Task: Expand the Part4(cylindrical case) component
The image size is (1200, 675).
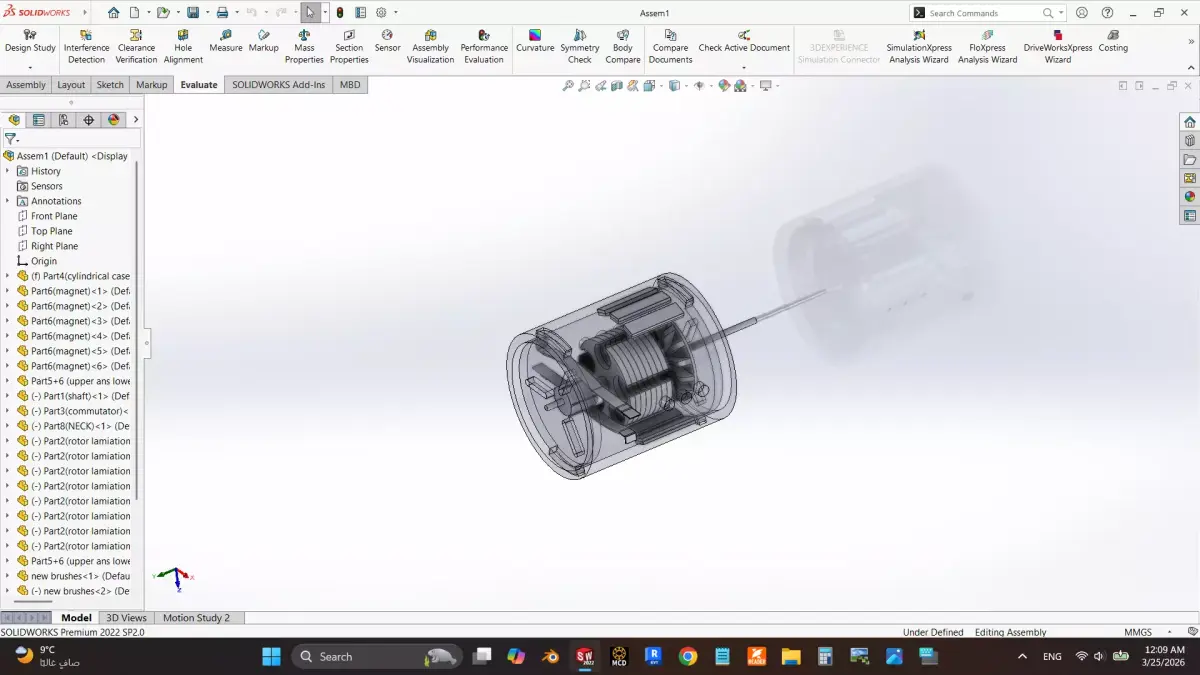Action: tap(7, 276)
